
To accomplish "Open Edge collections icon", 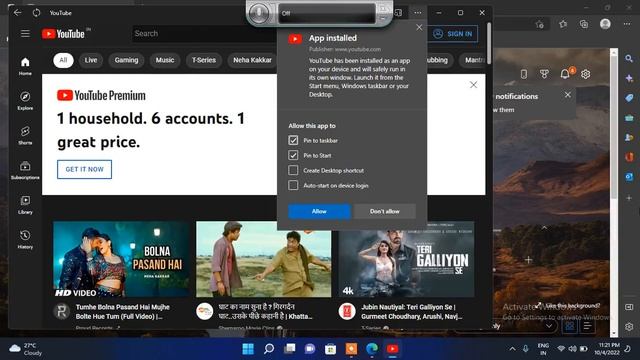I will click(x=584, y=24).
